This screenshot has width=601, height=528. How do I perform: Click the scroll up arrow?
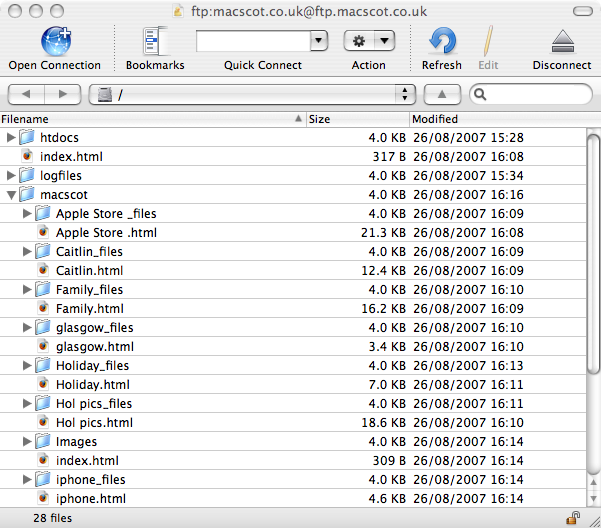pos(594,482)
